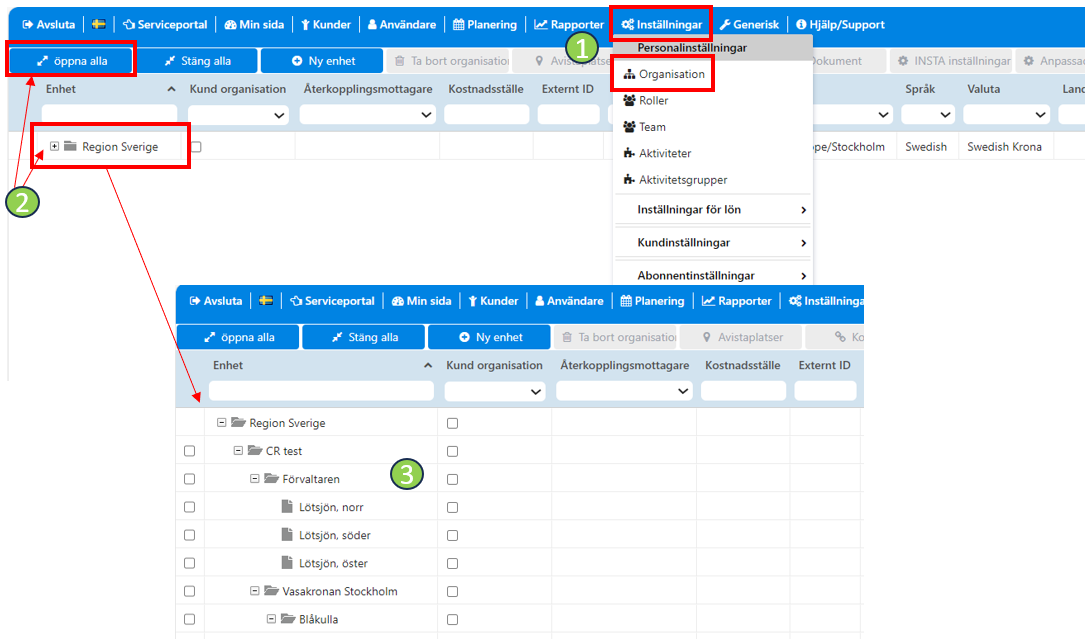Click Ny enhet above the expanded tree
Screen dimensions: 1085x639
490,337
